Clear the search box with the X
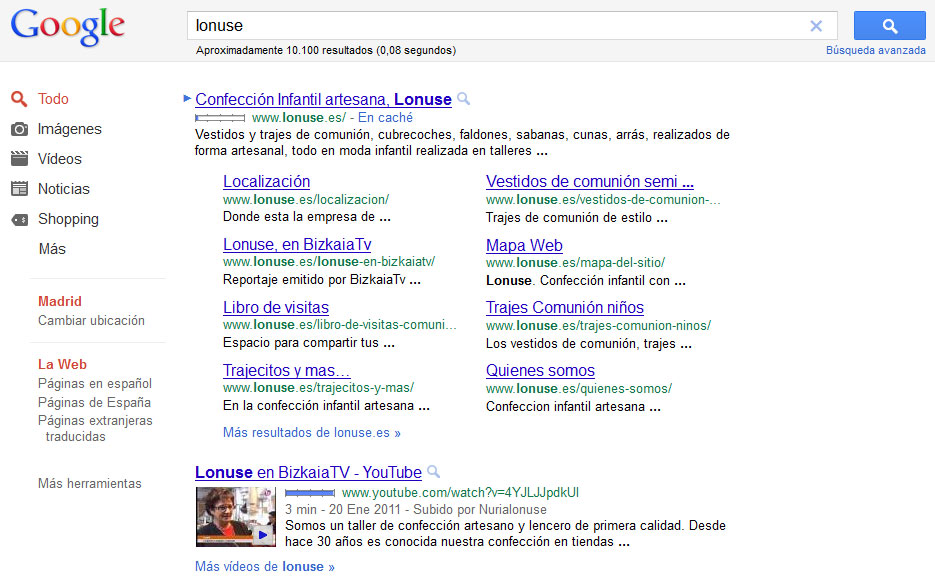Image resolution: width=935 pixels, height=581 pixels. coord(816,26)
